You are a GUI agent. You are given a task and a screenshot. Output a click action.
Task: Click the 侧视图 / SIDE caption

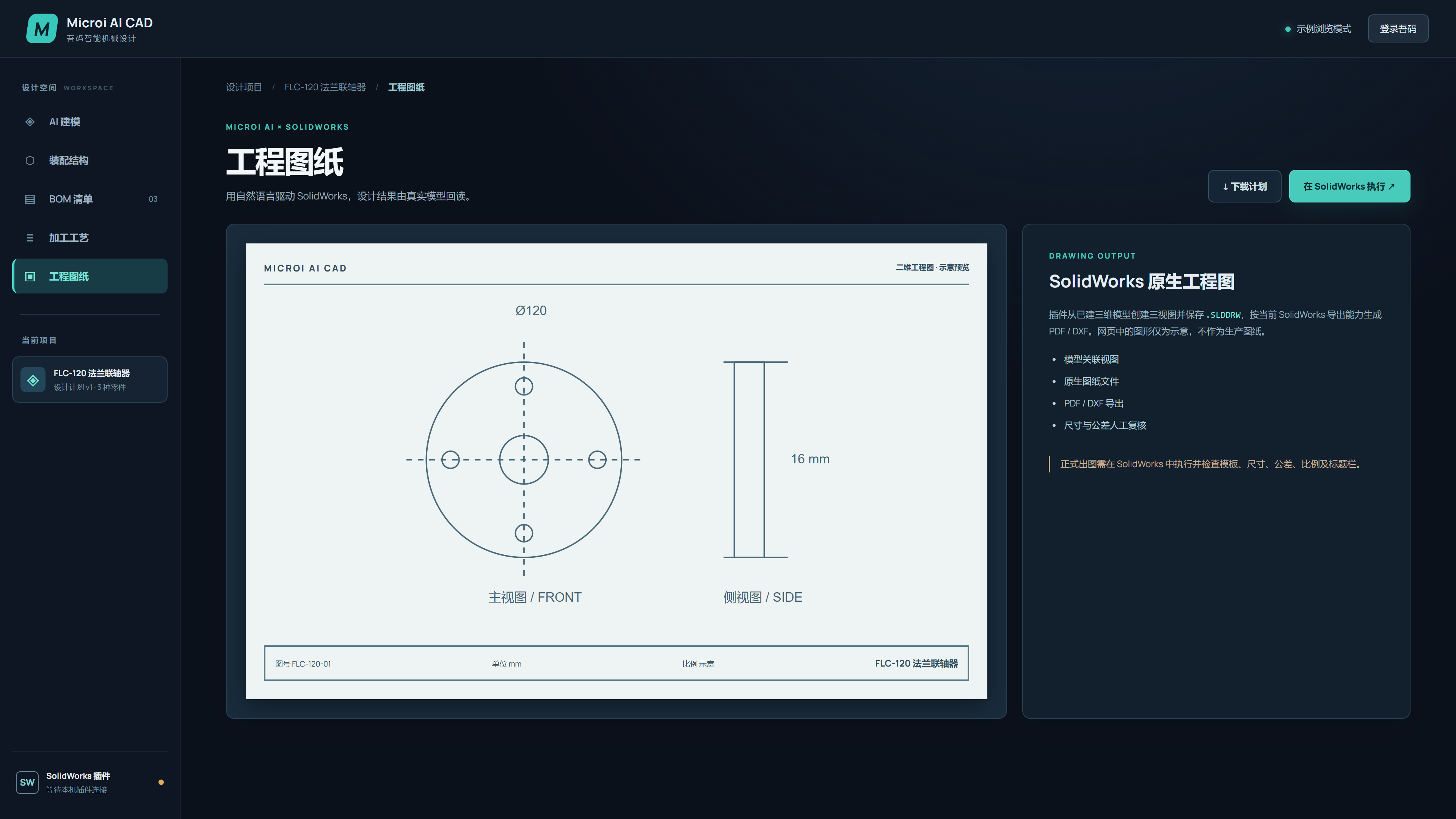[763, 598]
